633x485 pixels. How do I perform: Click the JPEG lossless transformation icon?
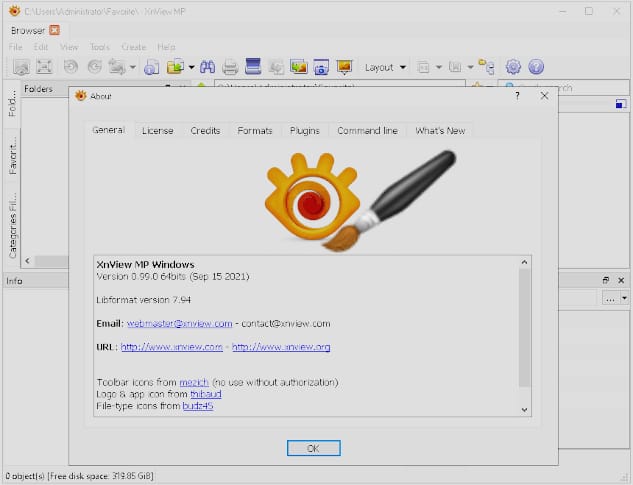(117, 67)
